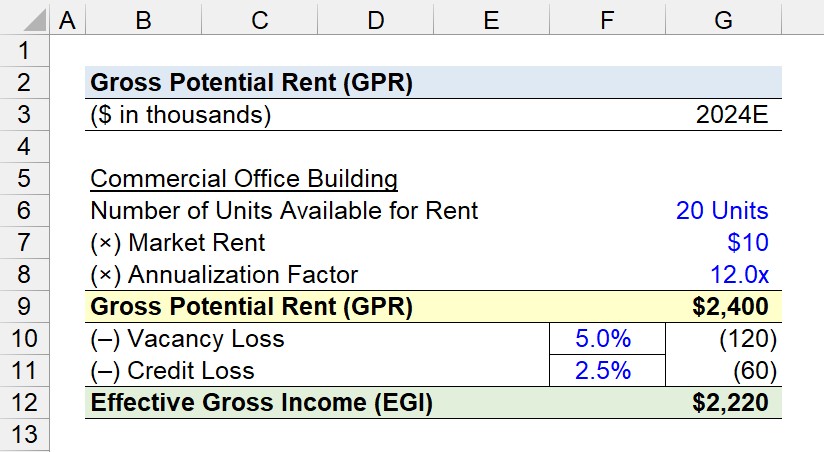Select column B header

click(x=143, y=20)
